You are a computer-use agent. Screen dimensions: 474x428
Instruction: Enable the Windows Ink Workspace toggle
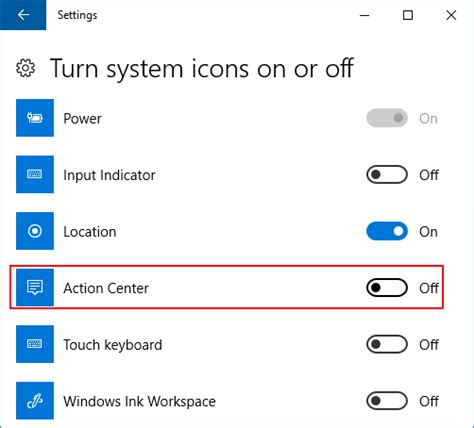(x=387, y=401)
